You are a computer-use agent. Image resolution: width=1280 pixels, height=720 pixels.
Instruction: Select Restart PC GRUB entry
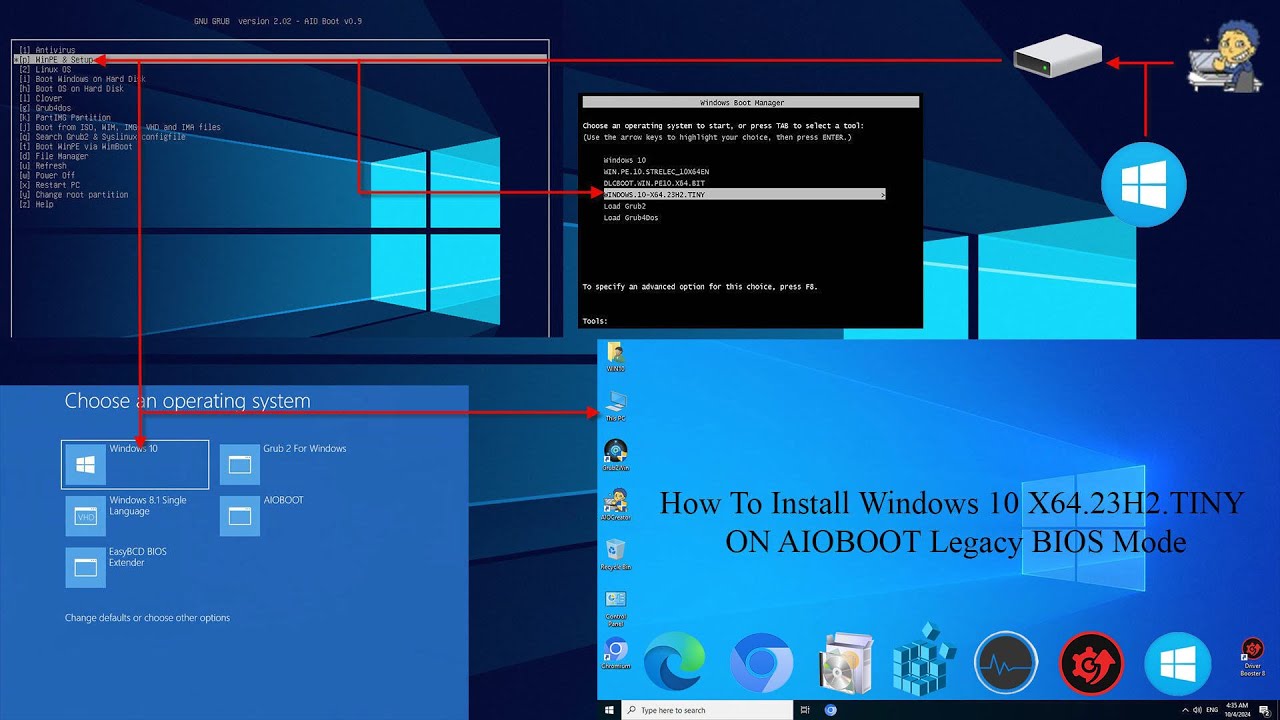[50, 185]
